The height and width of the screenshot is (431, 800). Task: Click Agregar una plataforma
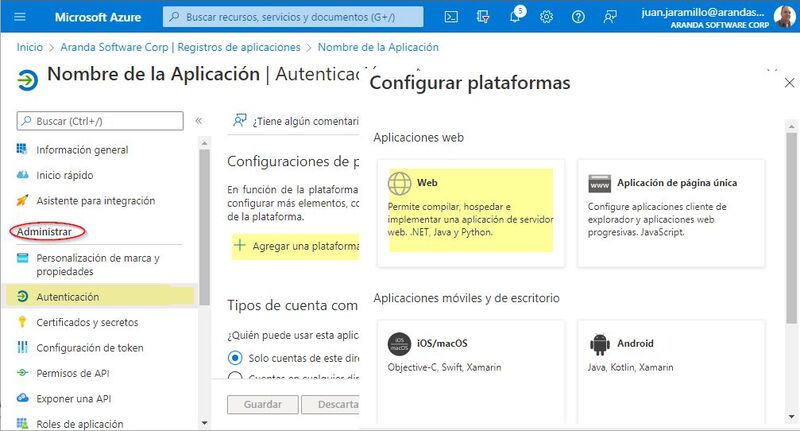[296, 246]
